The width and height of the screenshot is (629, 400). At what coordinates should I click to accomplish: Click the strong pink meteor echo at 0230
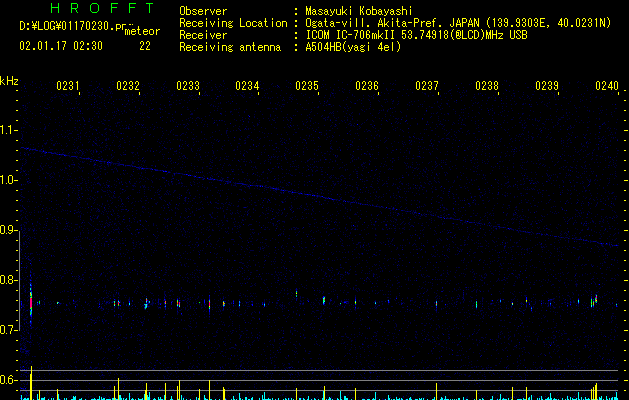(x=31, y=302)
